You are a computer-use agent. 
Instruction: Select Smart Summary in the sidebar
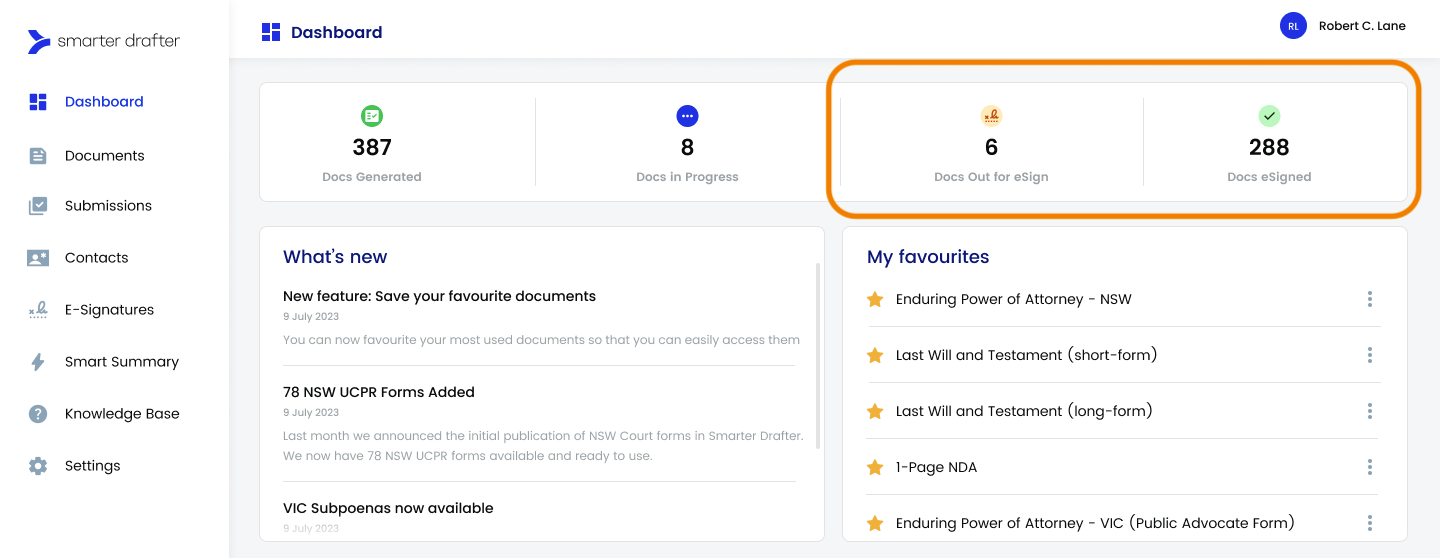[x=121, y=362]
